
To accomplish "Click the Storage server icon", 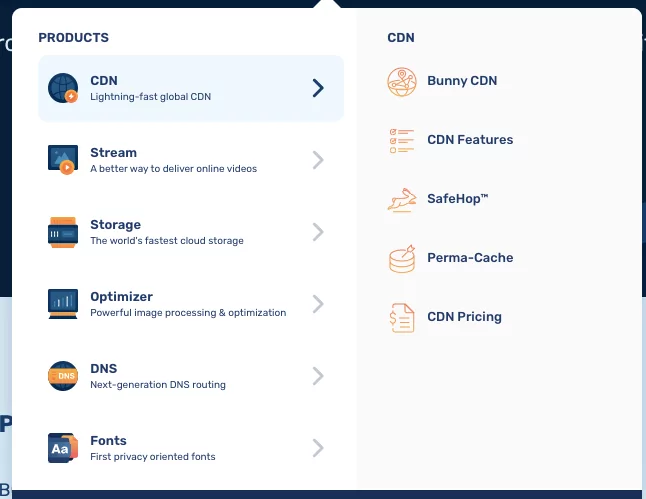I will pos(63,232).
